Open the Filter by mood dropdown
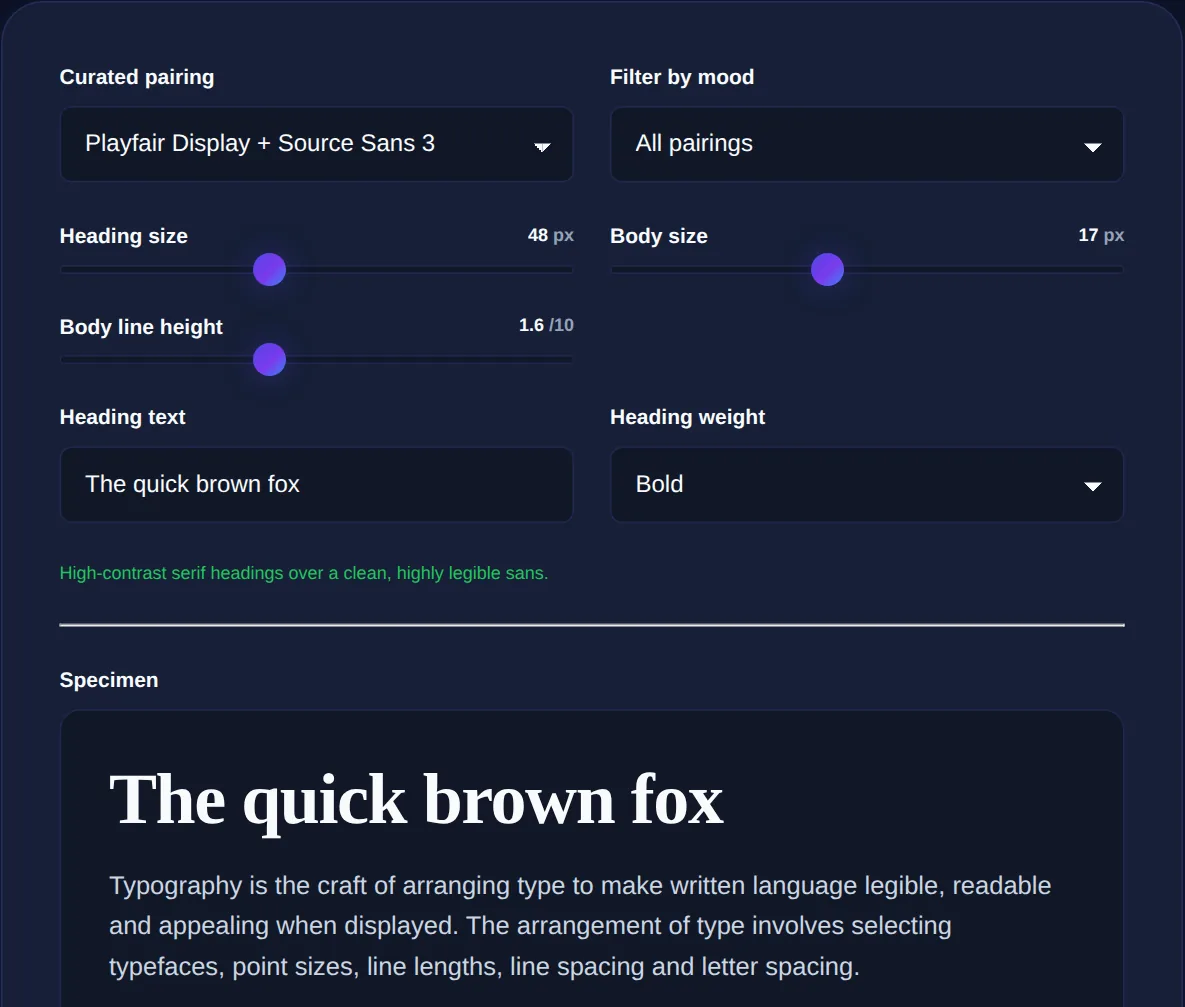The image size is (1185, 1007). 867,144
